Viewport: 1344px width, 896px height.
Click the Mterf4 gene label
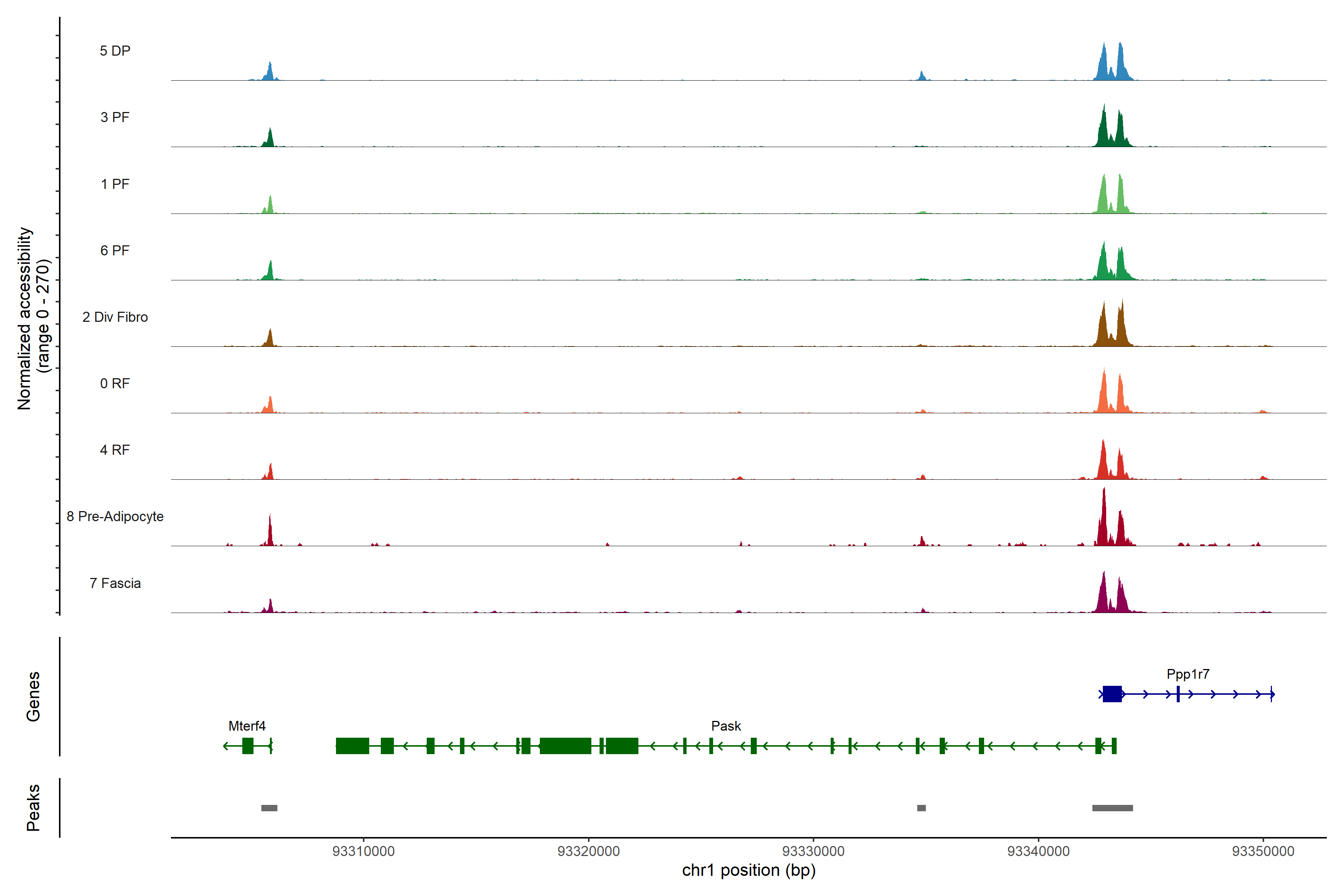pos(247,726)
